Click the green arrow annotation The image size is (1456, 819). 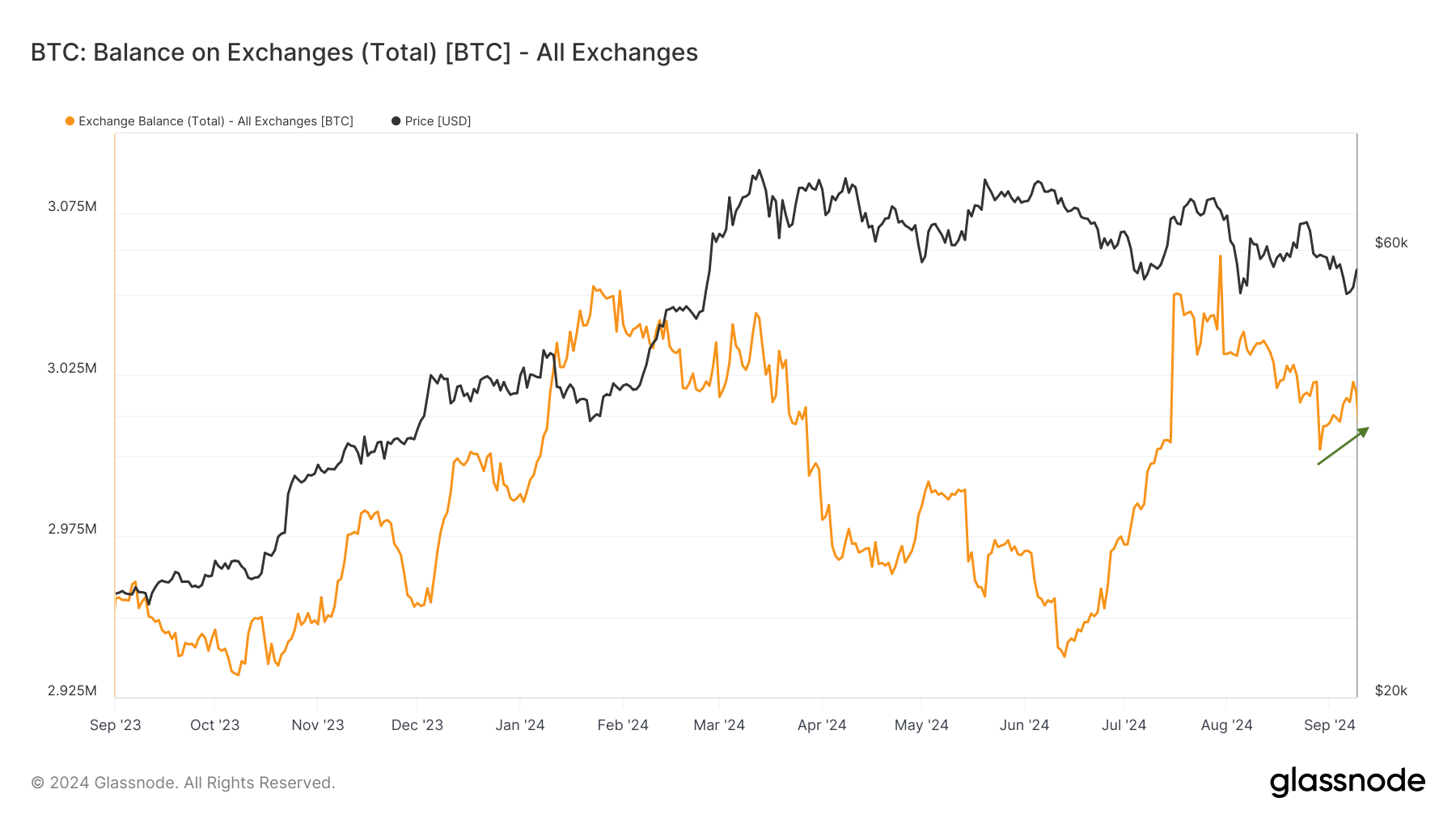coord(1343,446)
